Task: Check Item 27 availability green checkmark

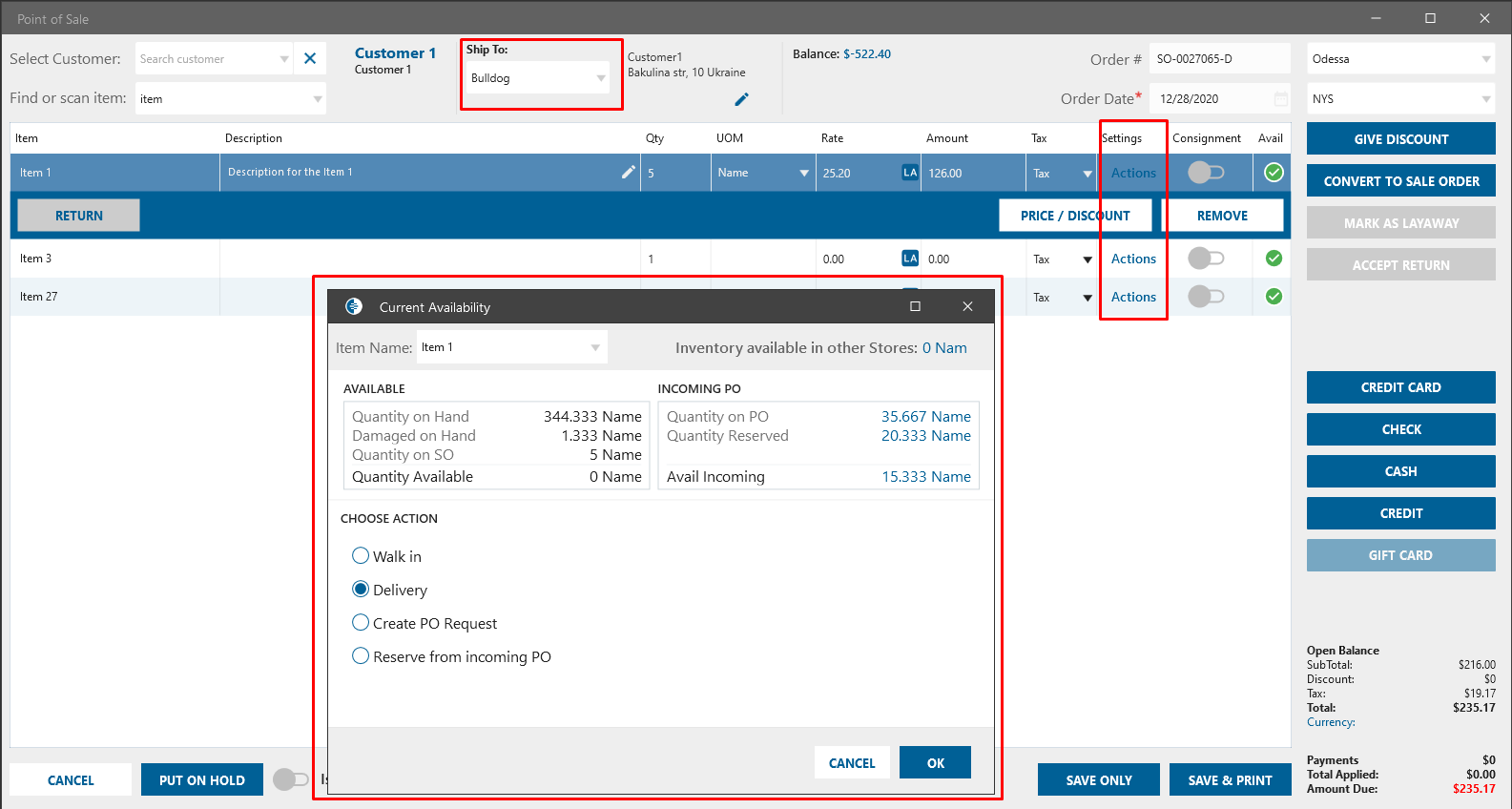Action: (1274, 297)
